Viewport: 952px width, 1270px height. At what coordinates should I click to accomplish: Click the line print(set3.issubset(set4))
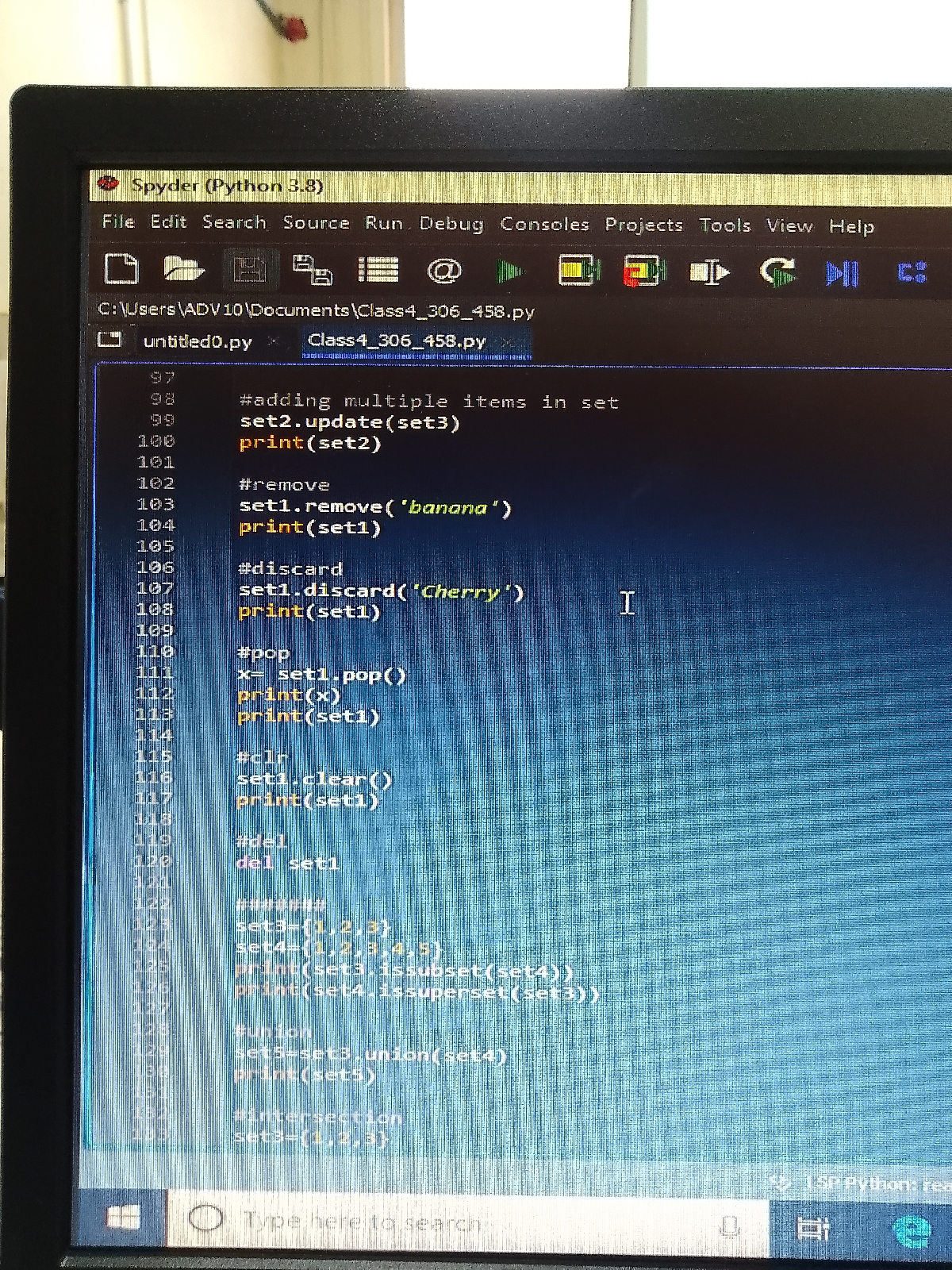[405, 970]
